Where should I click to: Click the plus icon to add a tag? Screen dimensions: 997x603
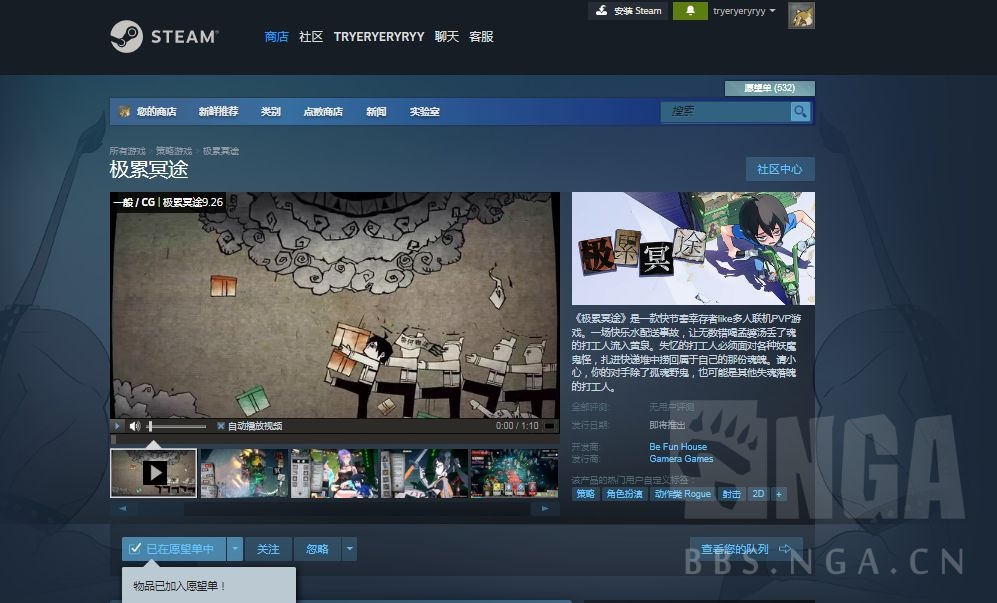[x=779, y=494]
